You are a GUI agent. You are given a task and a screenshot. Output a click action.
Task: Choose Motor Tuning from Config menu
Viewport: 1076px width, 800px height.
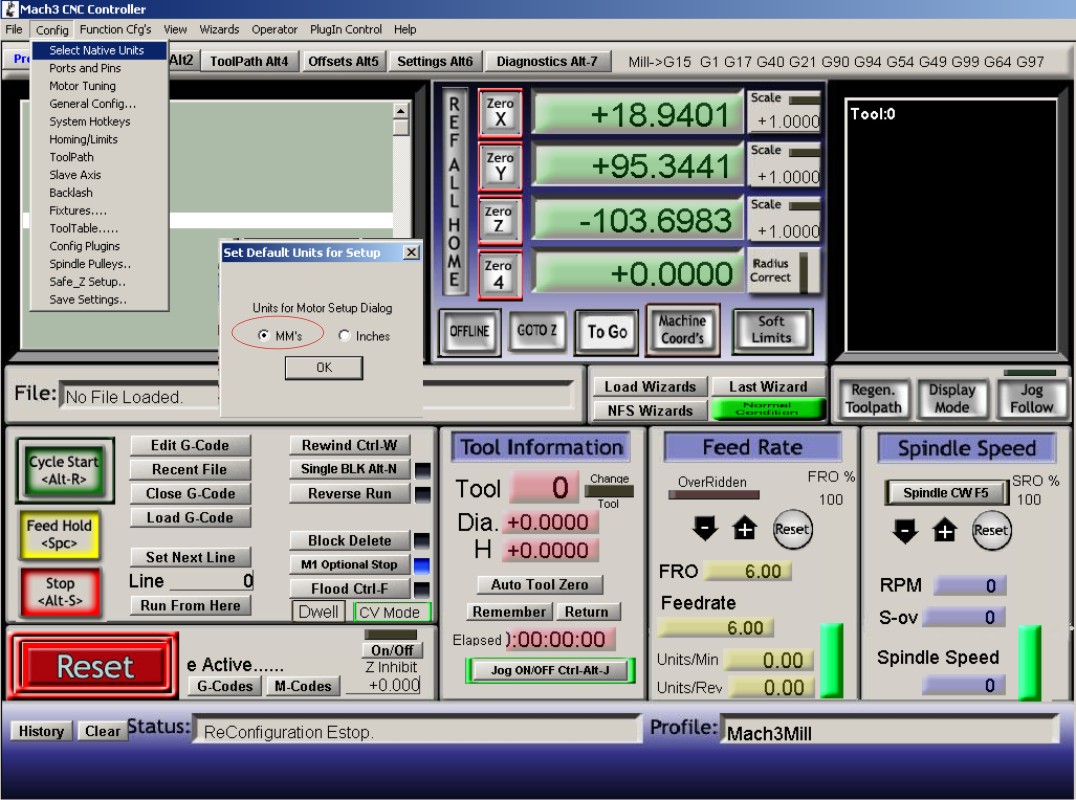coord(83,86)
